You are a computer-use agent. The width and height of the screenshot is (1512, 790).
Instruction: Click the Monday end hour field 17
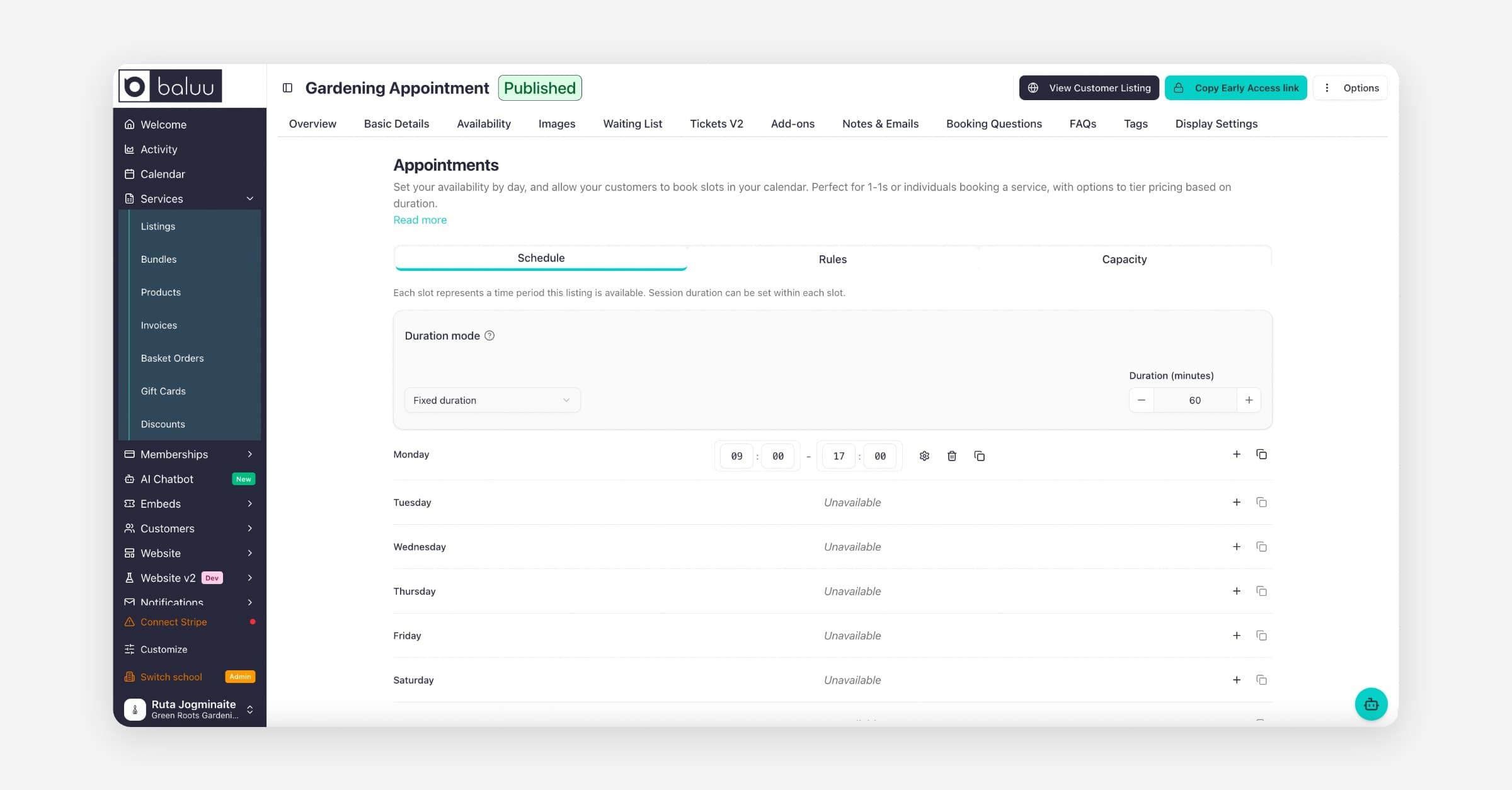pyautogui.click(x=839, y=456)
